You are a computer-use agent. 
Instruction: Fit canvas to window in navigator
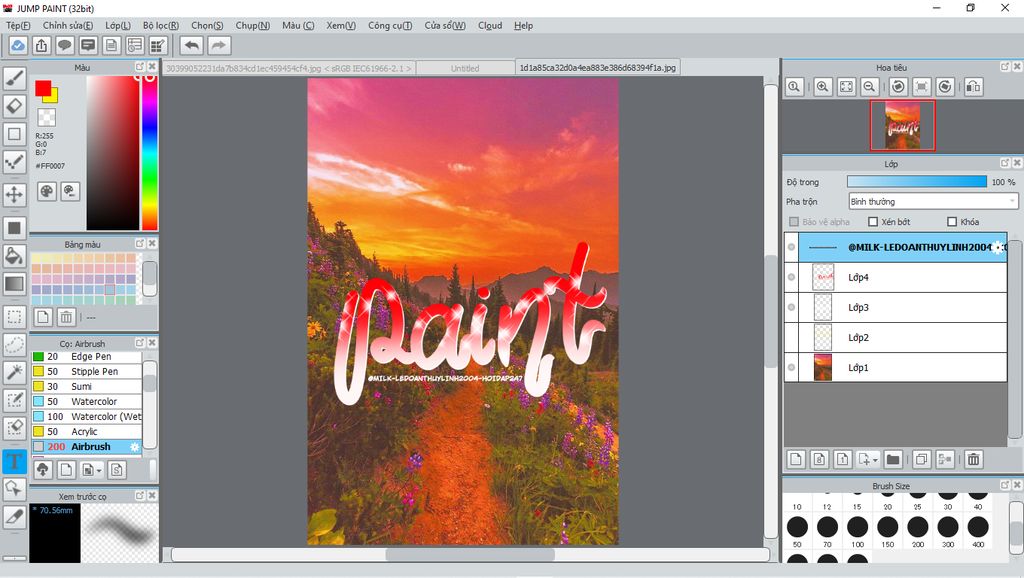[846, 86]
